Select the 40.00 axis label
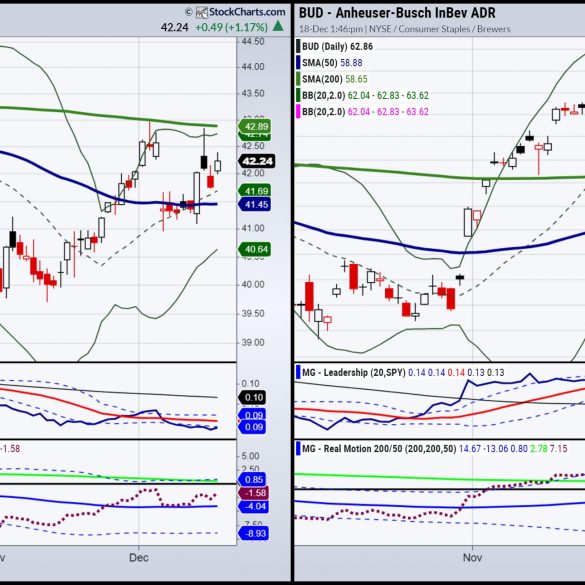The width and height of the screenshot is (585, 585). [x=253, y=285]
